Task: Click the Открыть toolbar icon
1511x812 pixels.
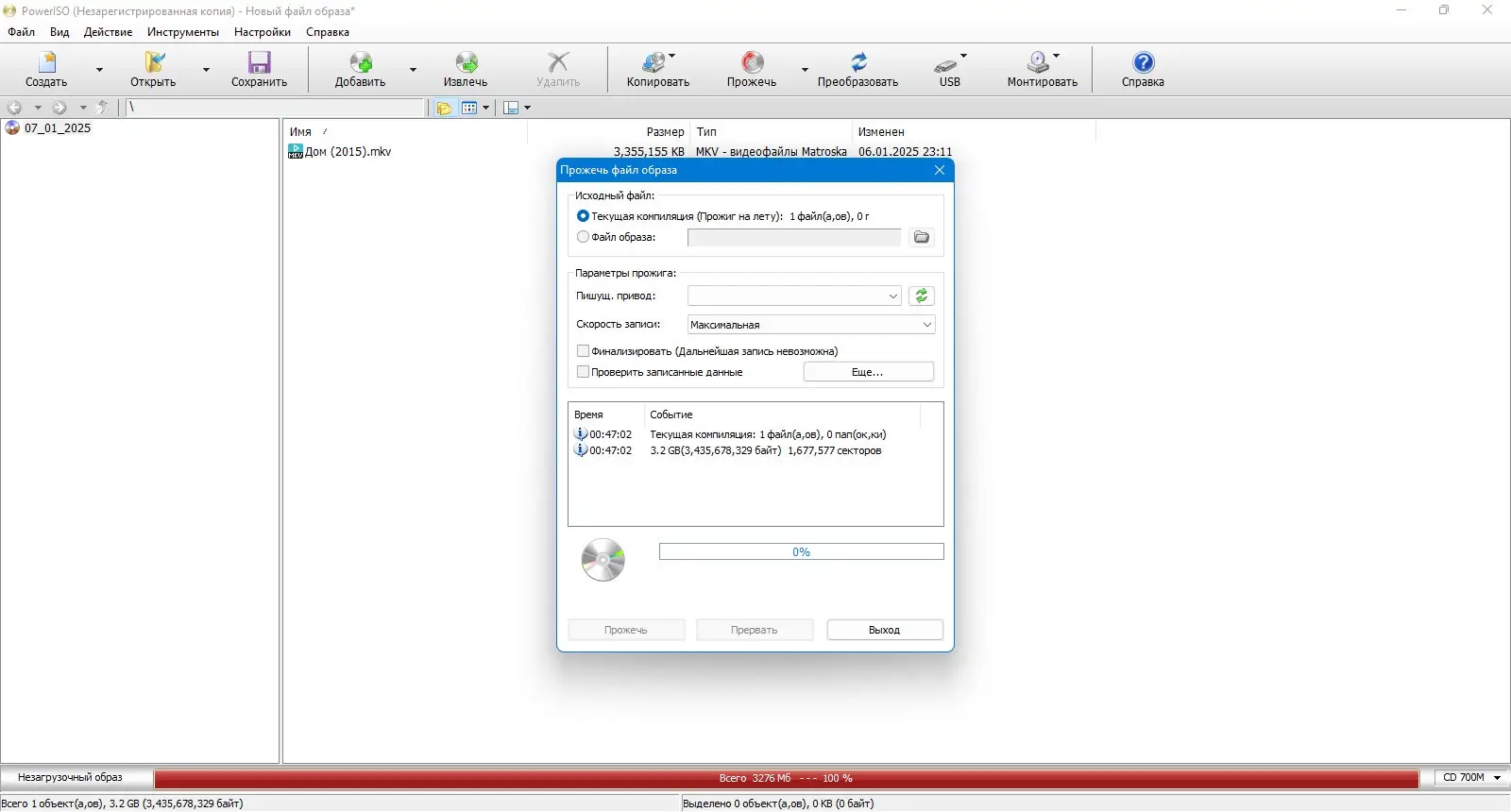Action: pos(154,62)
